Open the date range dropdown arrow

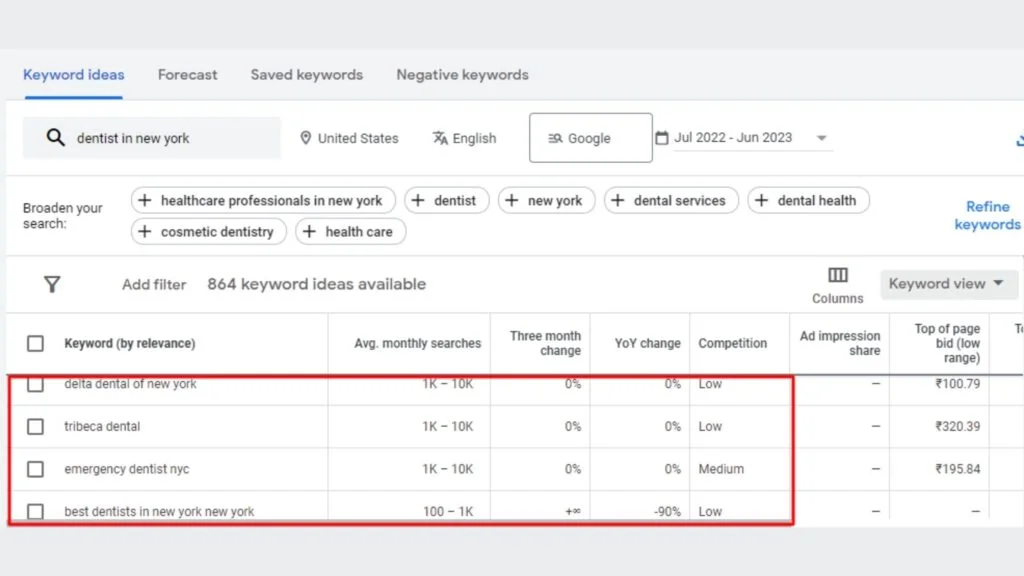tap(822, 138)
